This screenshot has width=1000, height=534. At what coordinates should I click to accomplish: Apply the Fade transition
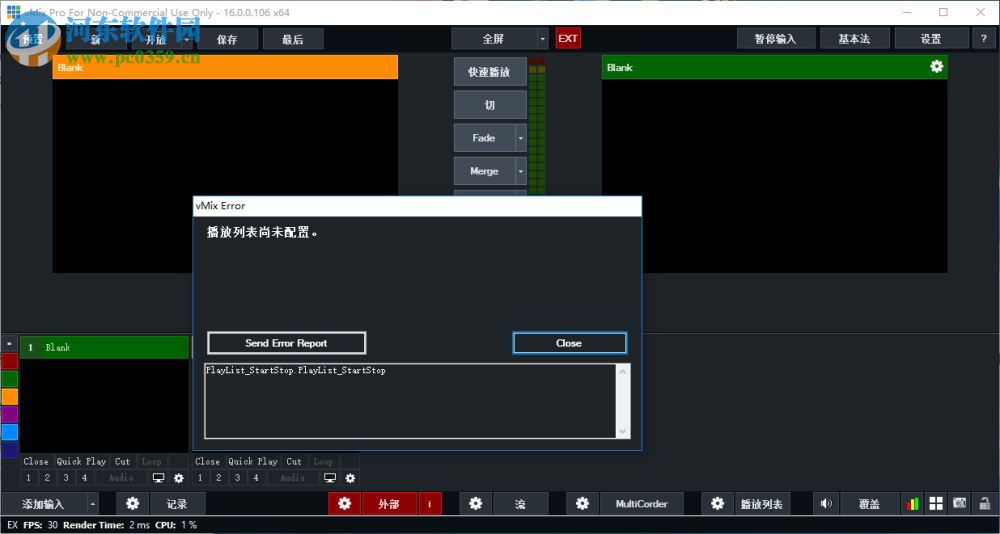[484, 138]
